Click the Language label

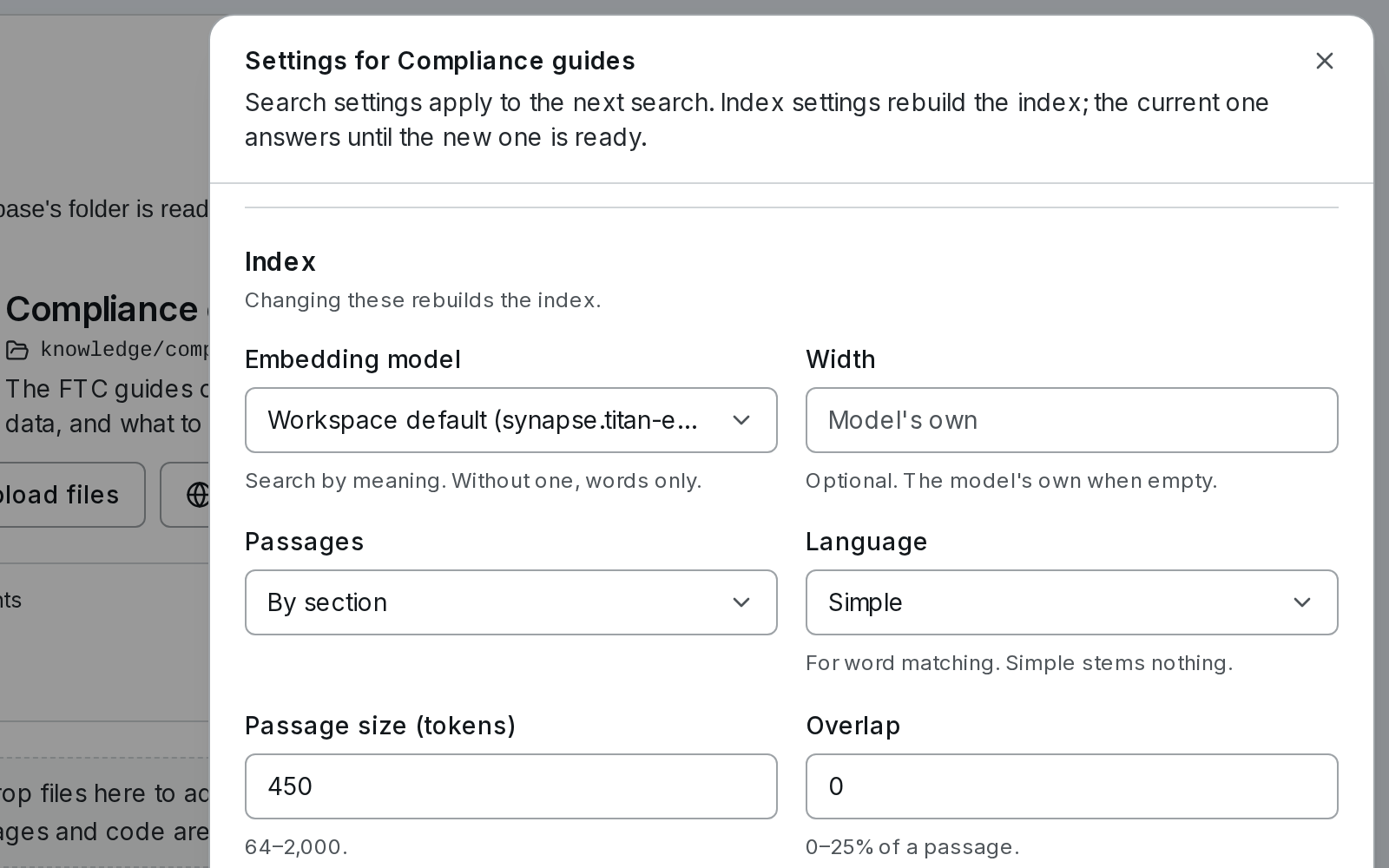[866, 542]
